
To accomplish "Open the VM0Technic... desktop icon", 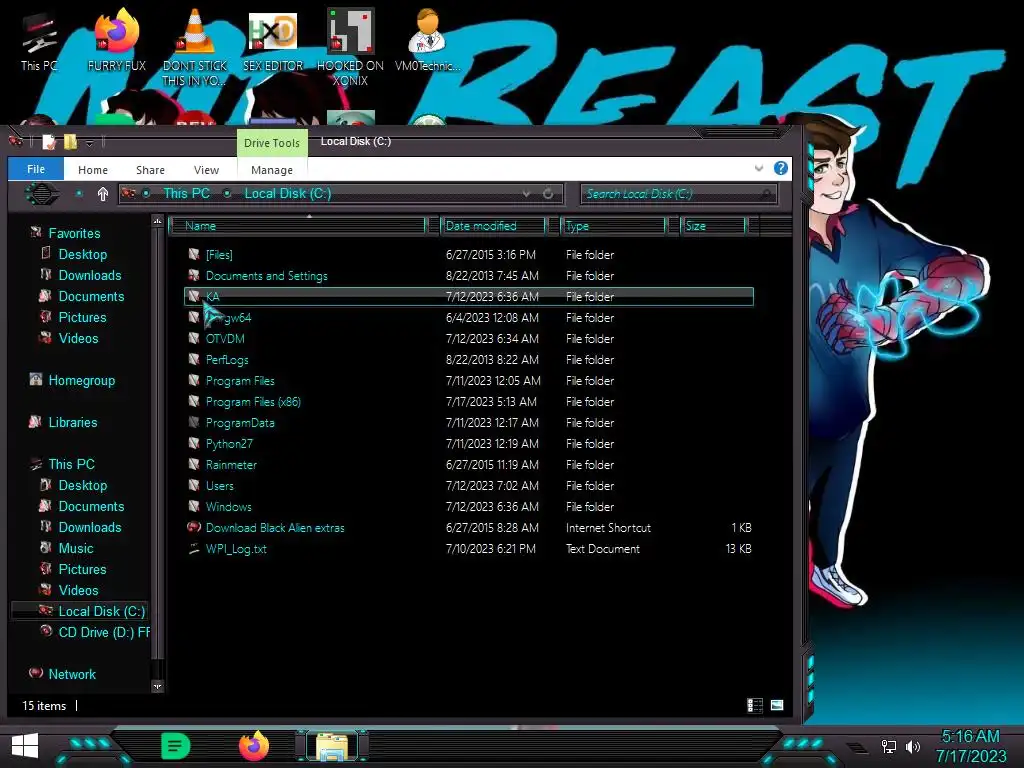I will 427,39.
